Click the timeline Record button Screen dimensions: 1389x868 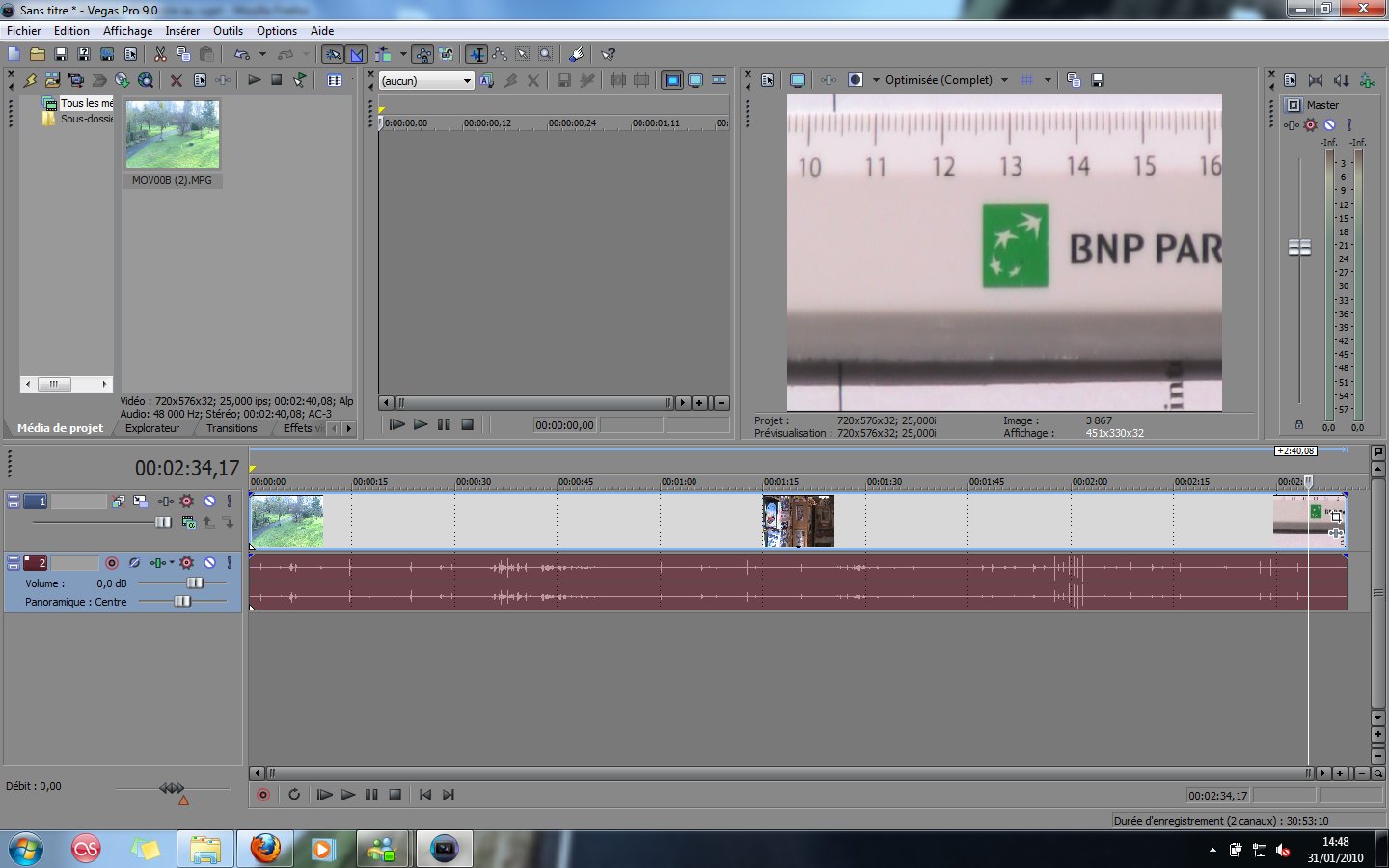click(x=262, y=795)
